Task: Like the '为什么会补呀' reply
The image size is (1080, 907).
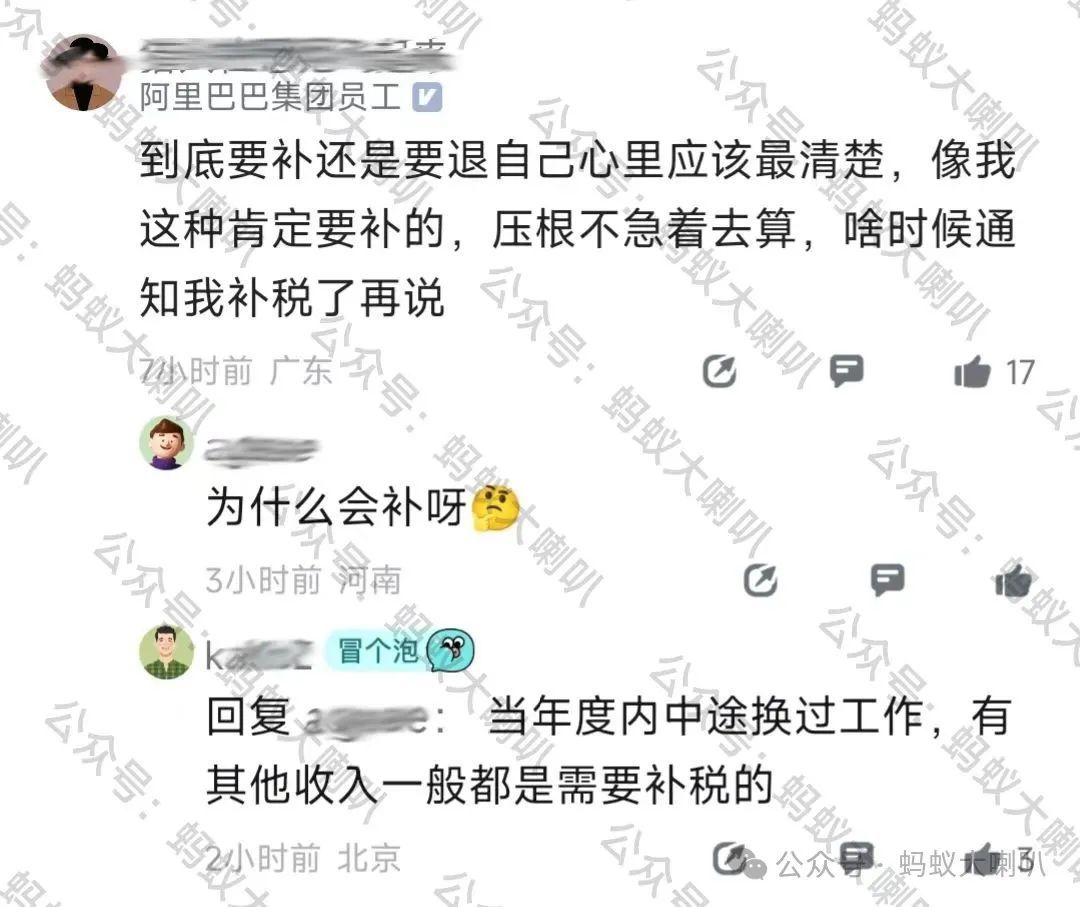Action: [x=1014, y=580]
